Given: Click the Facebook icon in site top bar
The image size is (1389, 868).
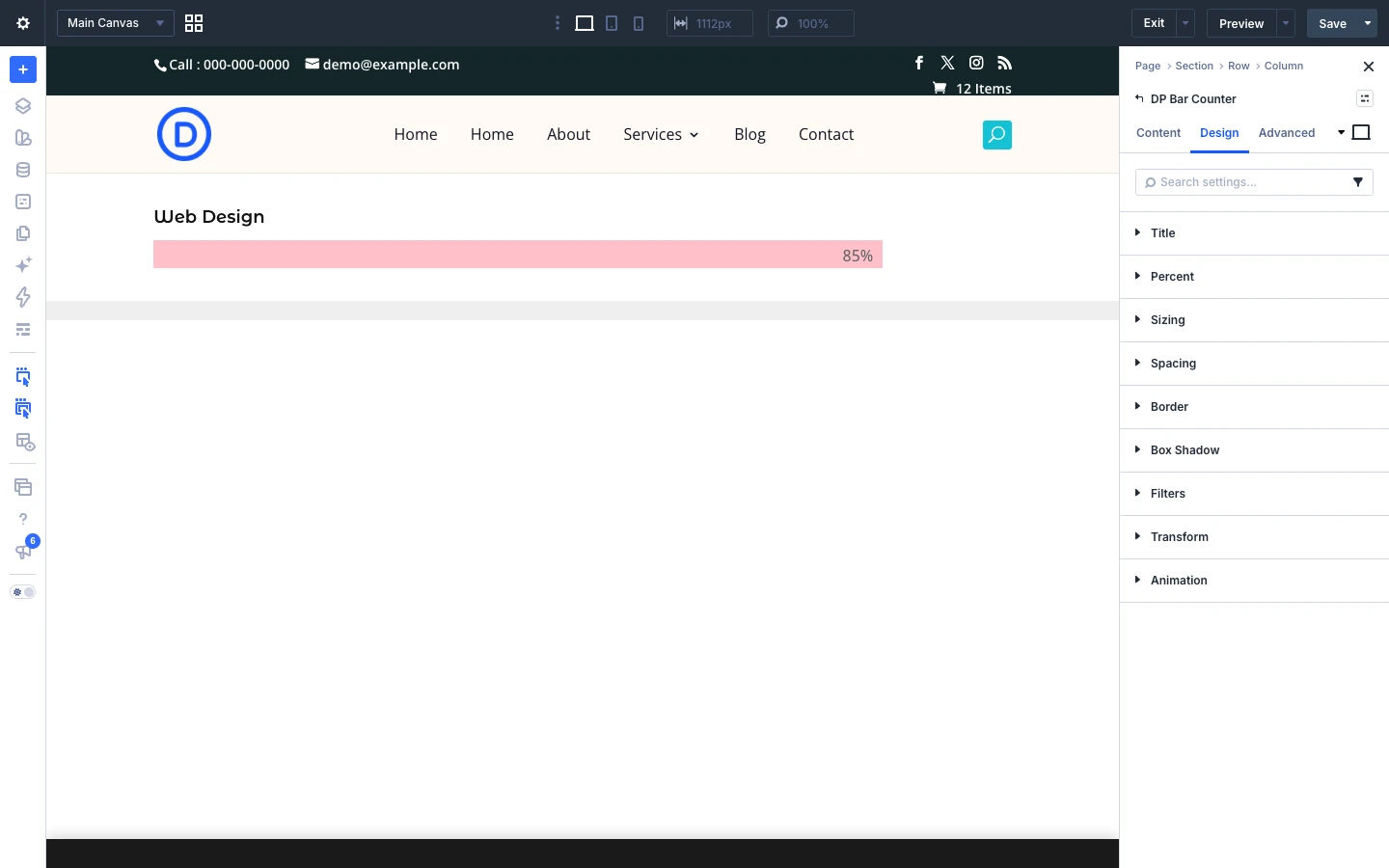Looking at the screenshot, I should tap(919, 63).
